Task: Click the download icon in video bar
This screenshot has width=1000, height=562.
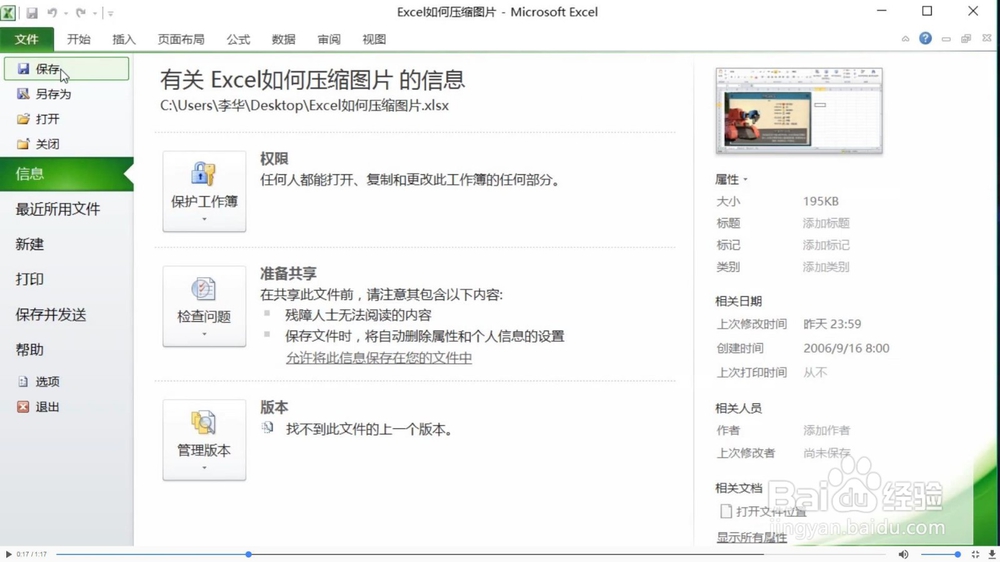Action: coord(992,554)
